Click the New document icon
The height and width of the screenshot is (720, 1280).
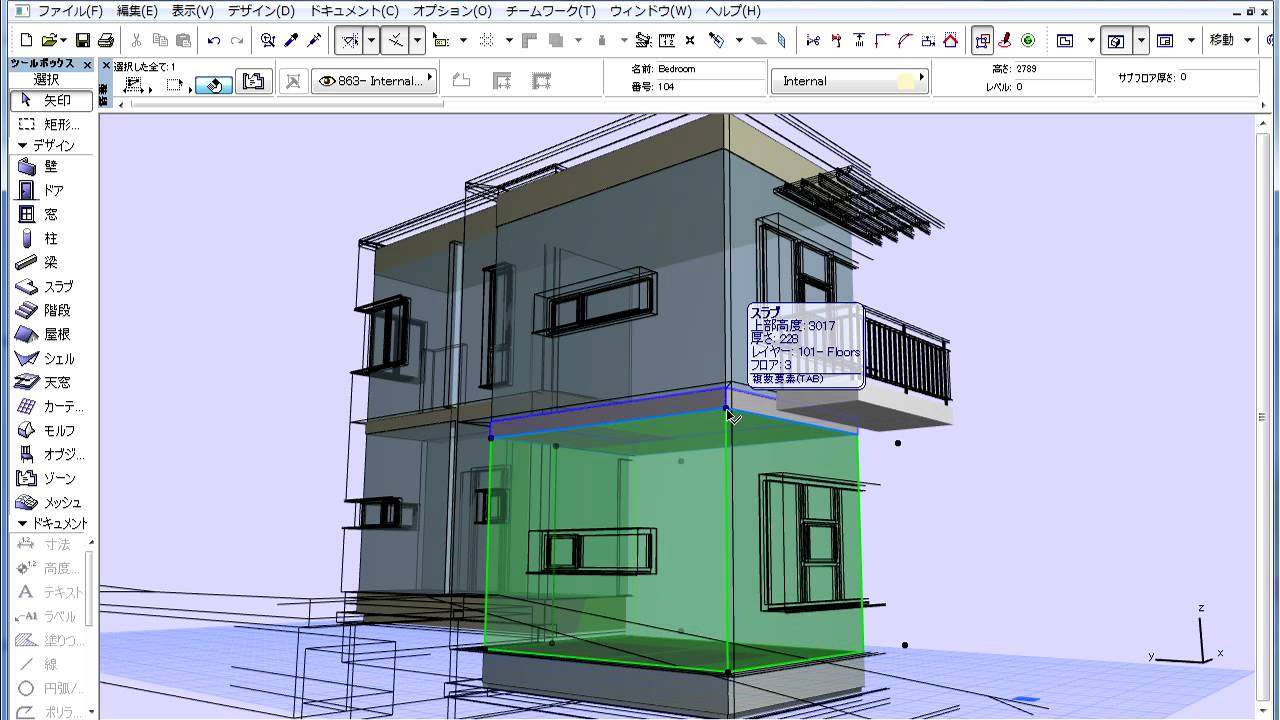click(x=27, y=40)
